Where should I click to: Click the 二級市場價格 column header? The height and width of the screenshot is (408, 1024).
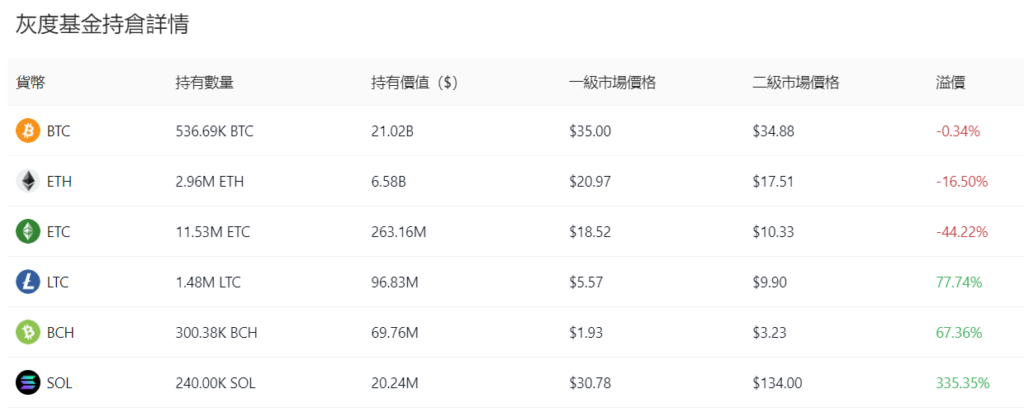tap(795, 82)
